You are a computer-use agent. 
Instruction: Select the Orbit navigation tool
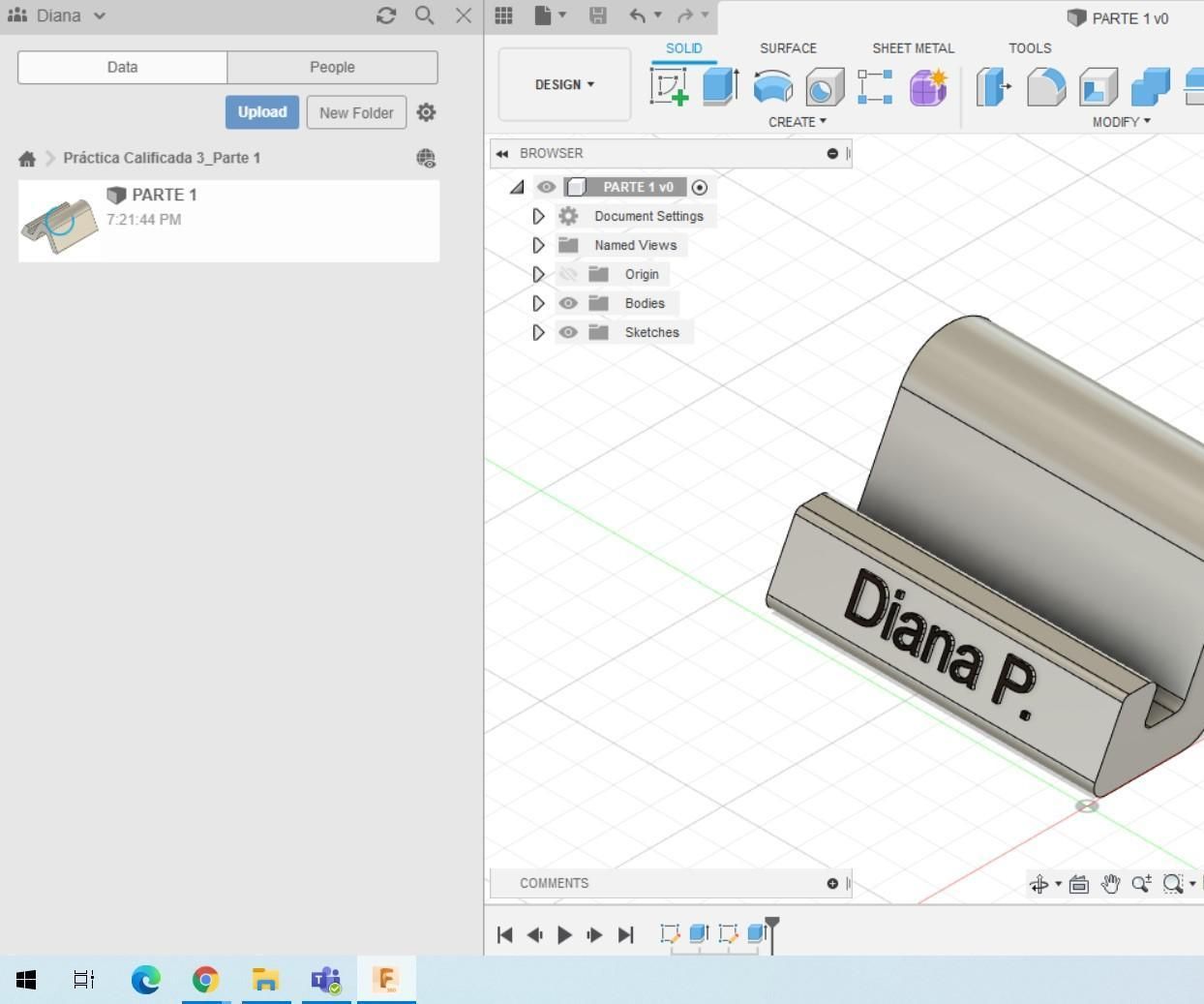tap(1039, 884)
